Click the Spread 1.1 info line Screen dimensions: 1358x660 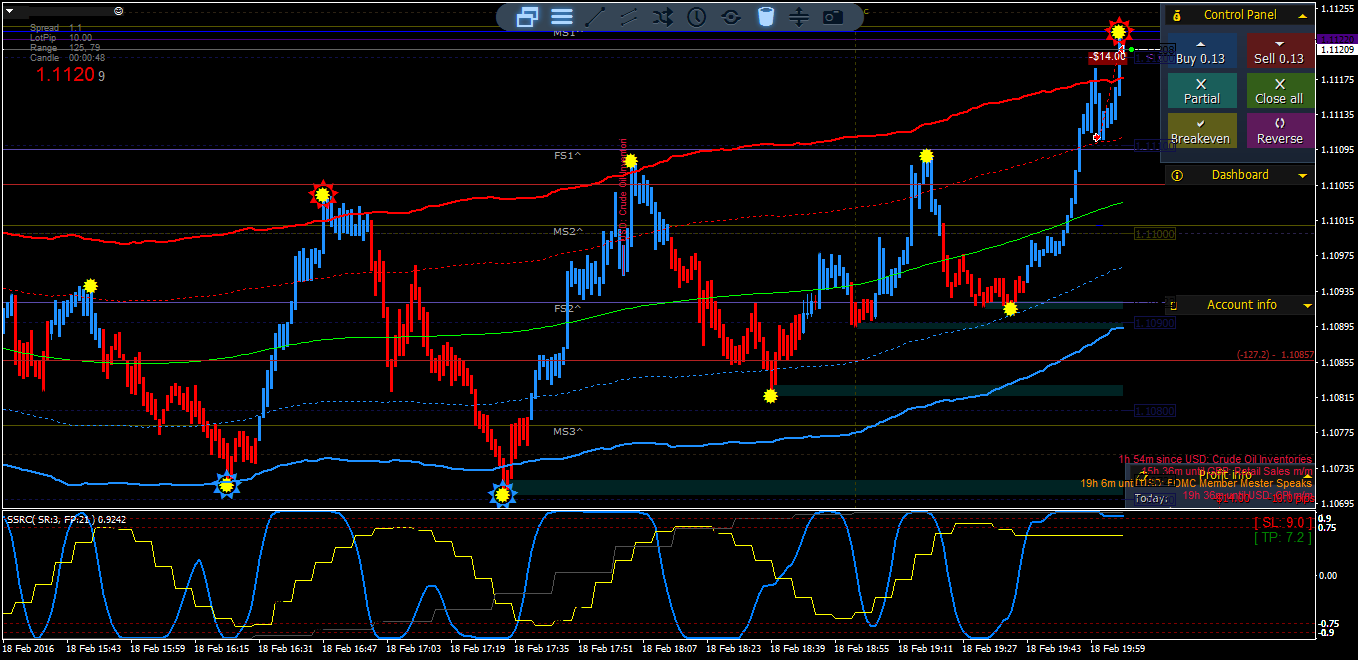pyautogui.click(x=56, y=28)
